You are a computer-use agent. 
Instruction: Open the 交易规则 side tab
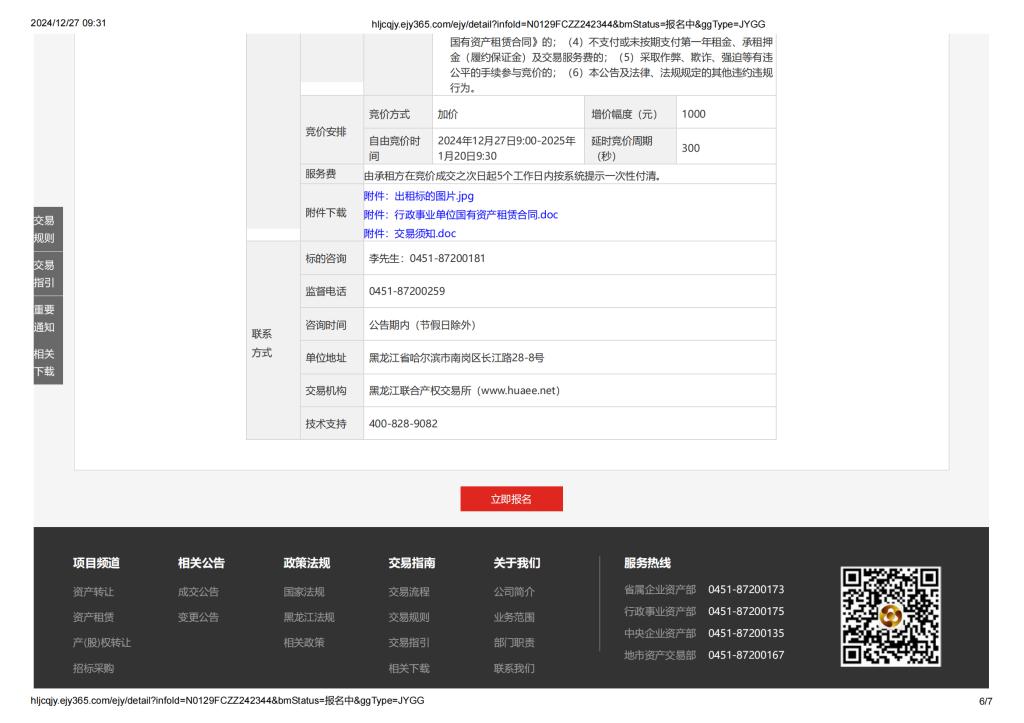click(44, 229)
